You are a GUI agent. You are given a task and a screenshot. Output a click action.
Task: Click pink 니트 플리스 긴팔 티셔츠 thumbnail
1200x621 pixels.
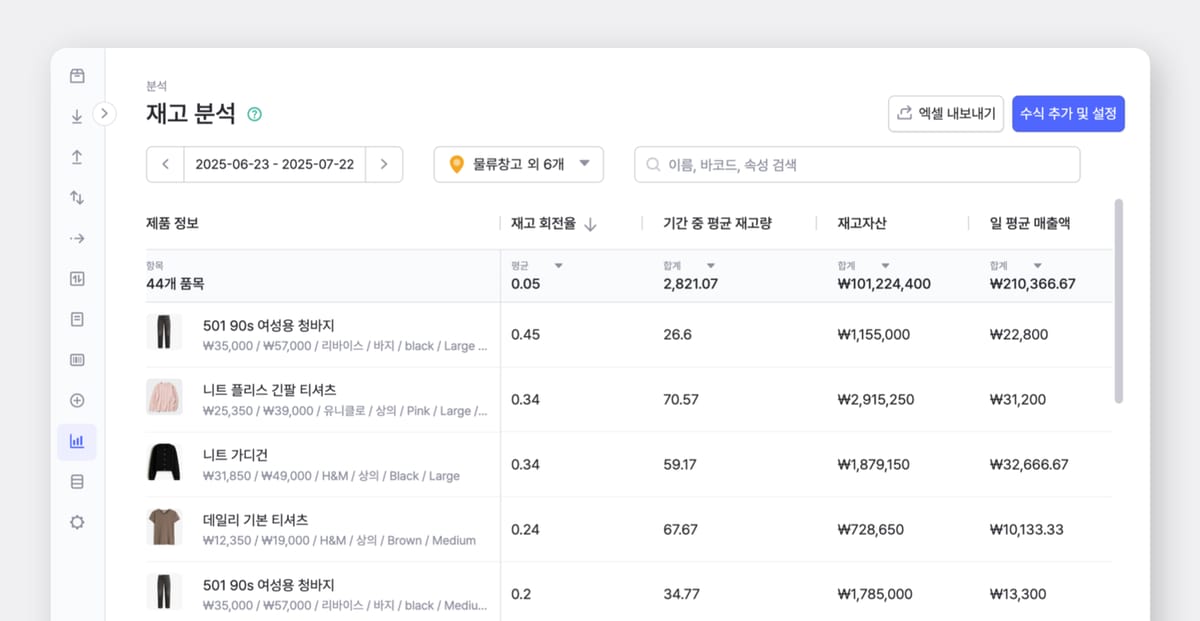click(x=164, y=399)
